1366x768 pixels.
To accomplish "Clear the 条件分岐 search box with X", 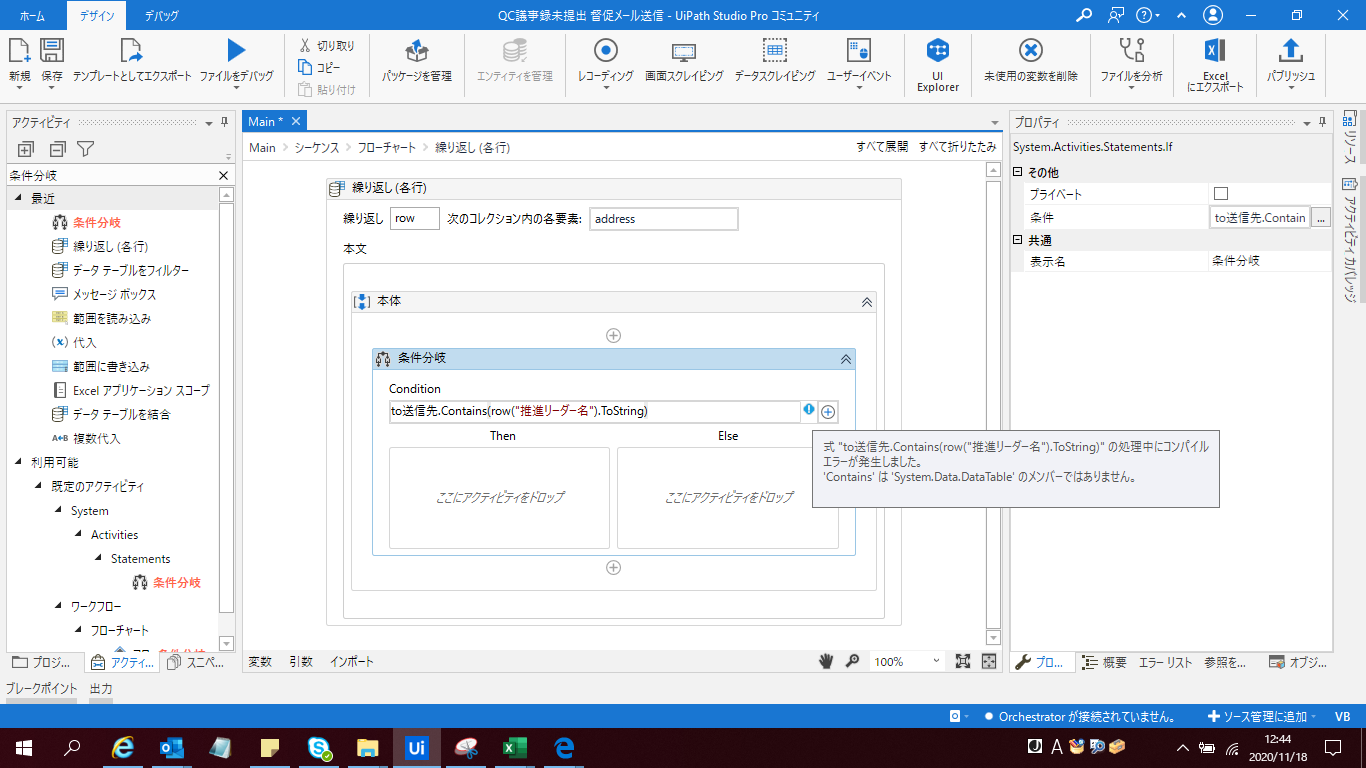I will click(224, 175).
